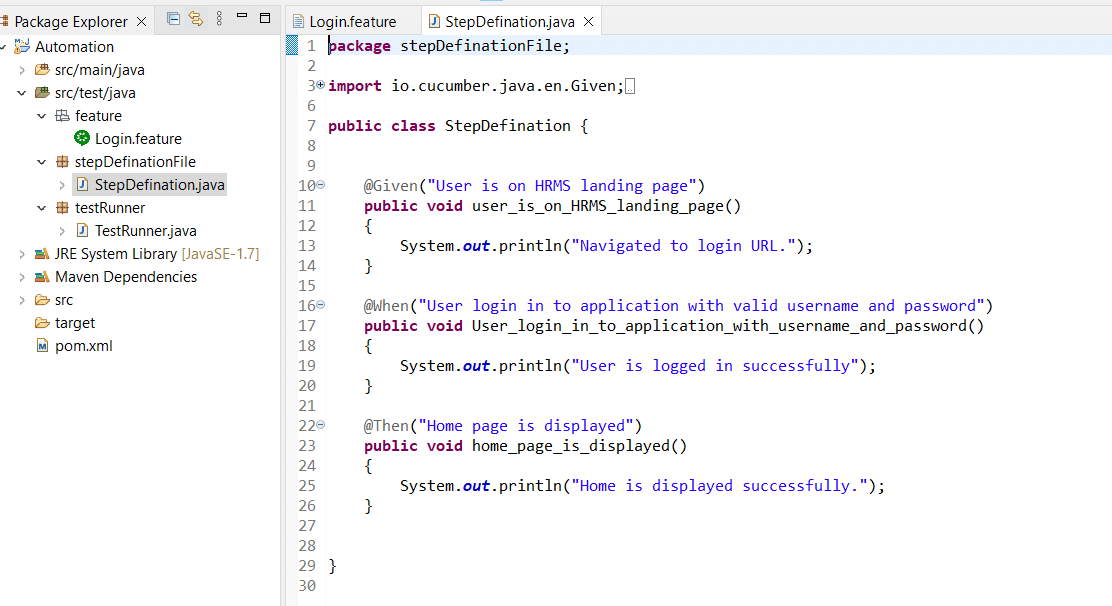
Task: Collapse the testRunner package node
Action: [x=42, y=208]
